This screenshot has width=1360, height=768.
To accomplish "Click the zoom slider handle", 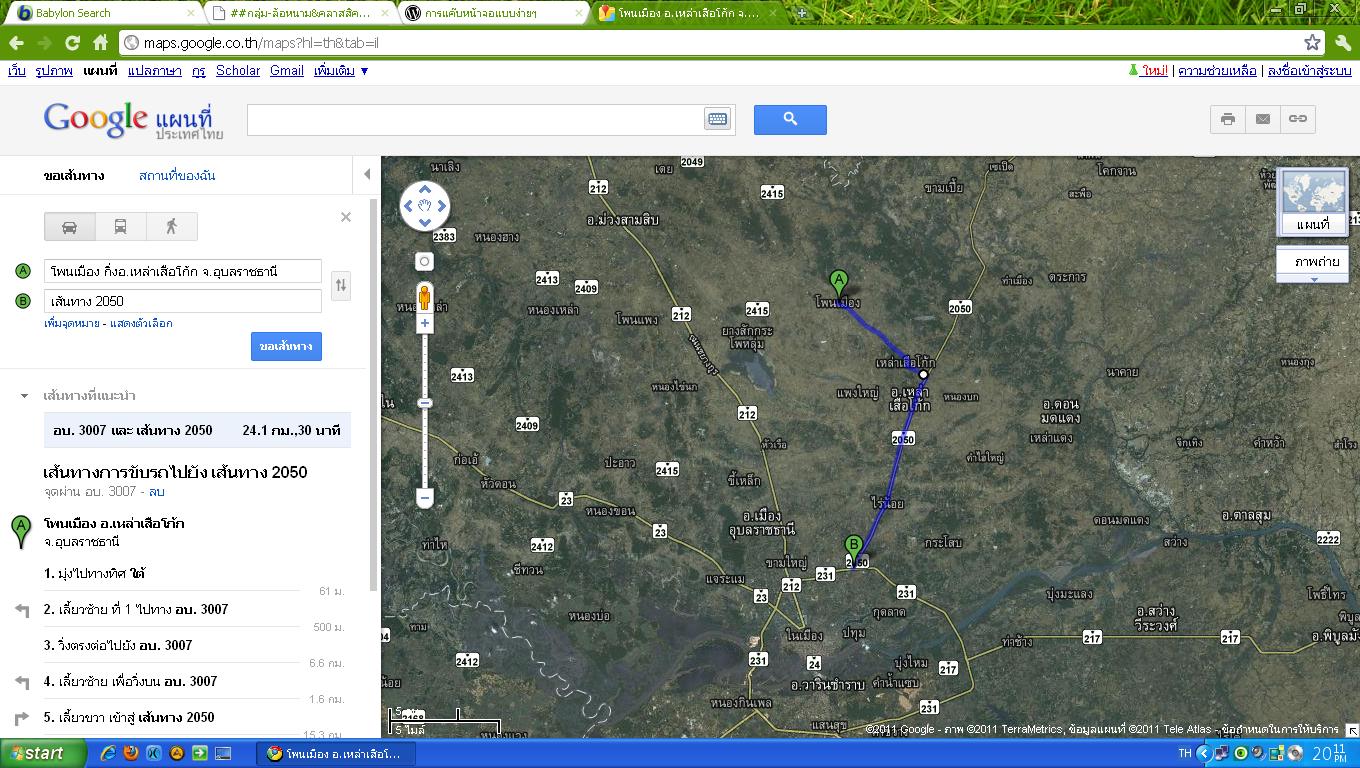I will click(425, 403).
